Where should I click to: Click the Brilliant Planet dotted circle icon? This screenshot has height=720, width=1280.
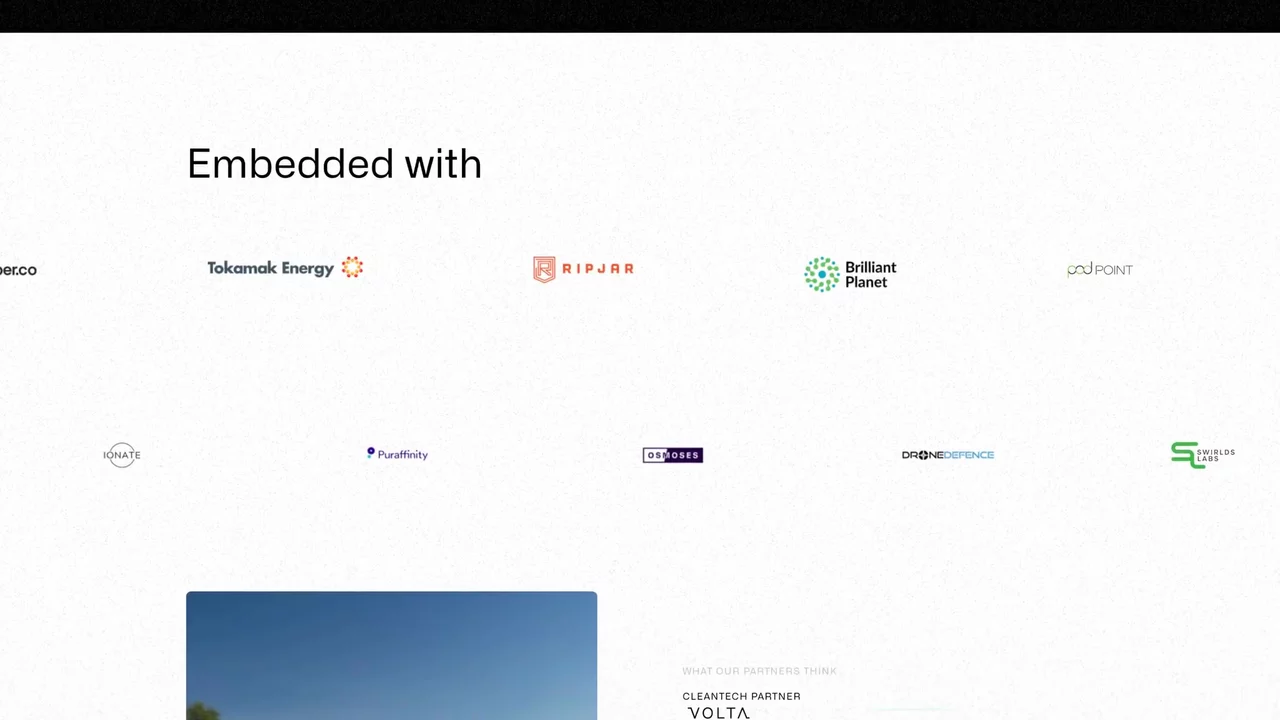point(822,274)
